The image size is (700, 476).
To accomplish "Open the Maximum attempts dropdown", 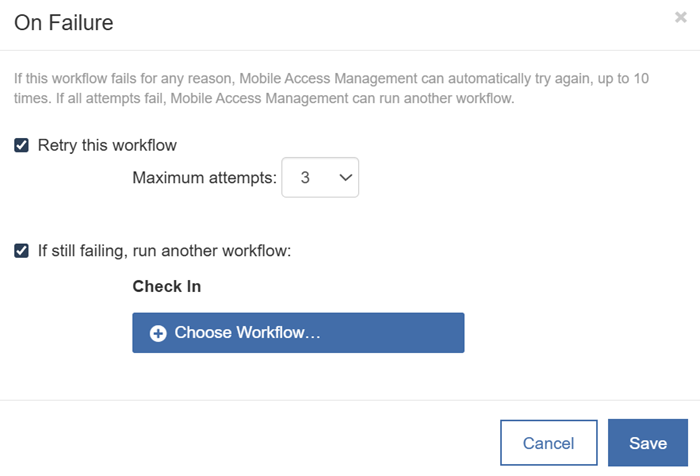I will (x=320, y=177).
